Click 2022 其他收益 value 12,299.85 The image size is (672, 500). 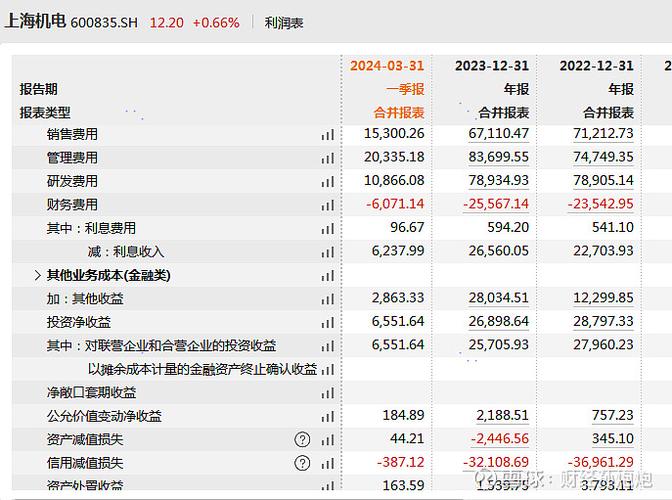pos(603,298)
